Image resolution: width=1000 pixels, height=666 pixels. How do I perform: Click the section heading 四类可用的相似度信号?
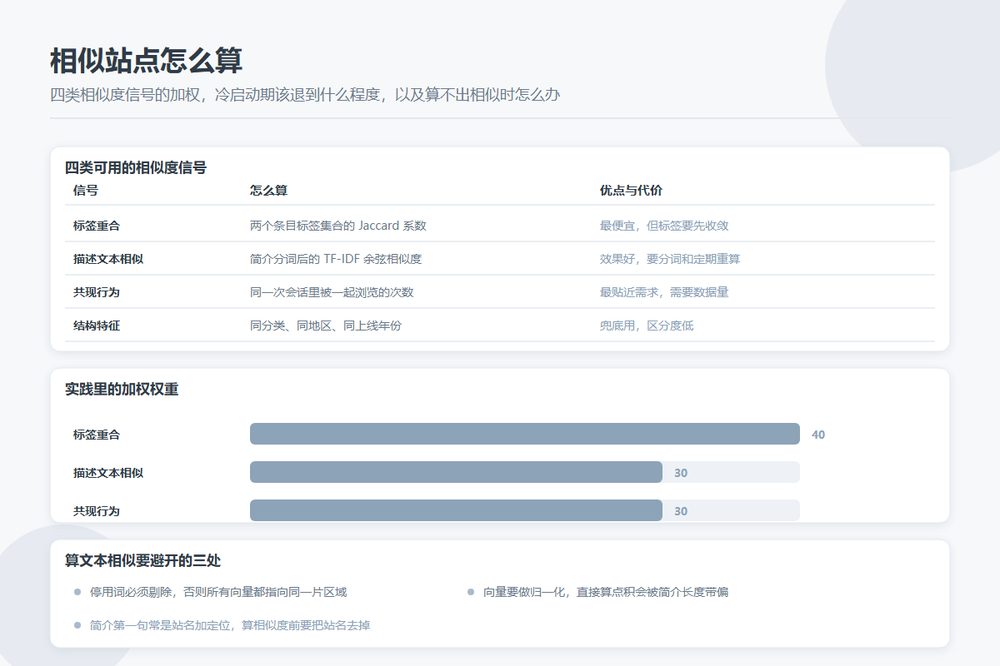tap(136, 168)
